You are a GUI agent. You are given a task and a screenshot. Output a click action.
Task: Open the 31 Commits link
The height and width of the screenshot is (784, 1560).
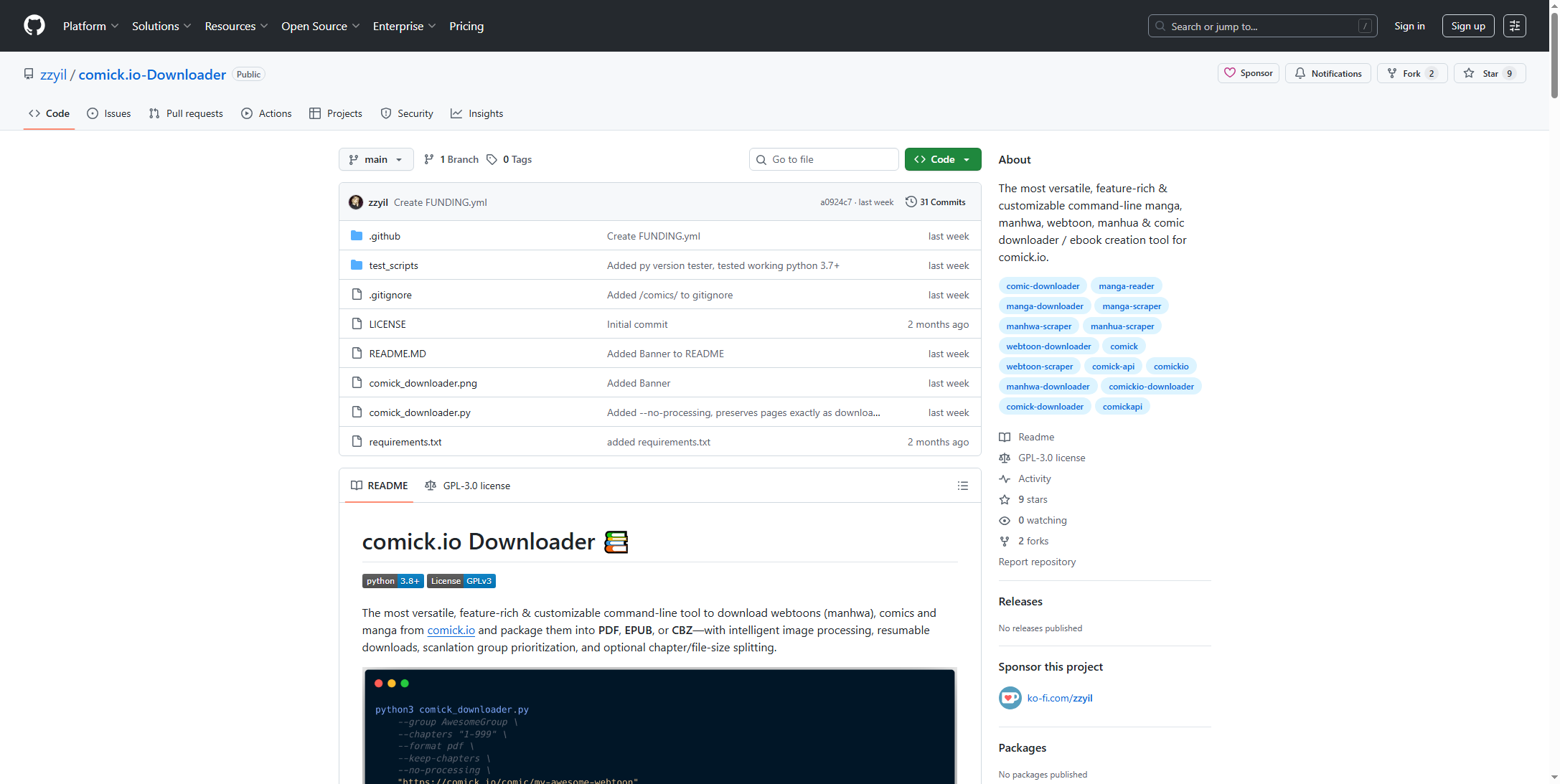click(936, 202)
